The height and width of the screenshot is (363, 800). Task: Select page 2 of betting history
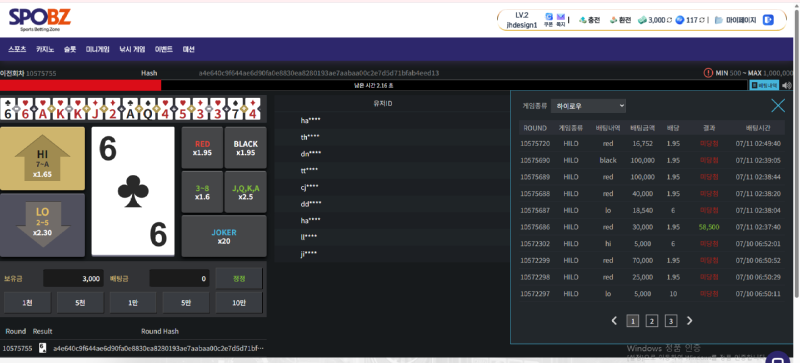point(652,321)
